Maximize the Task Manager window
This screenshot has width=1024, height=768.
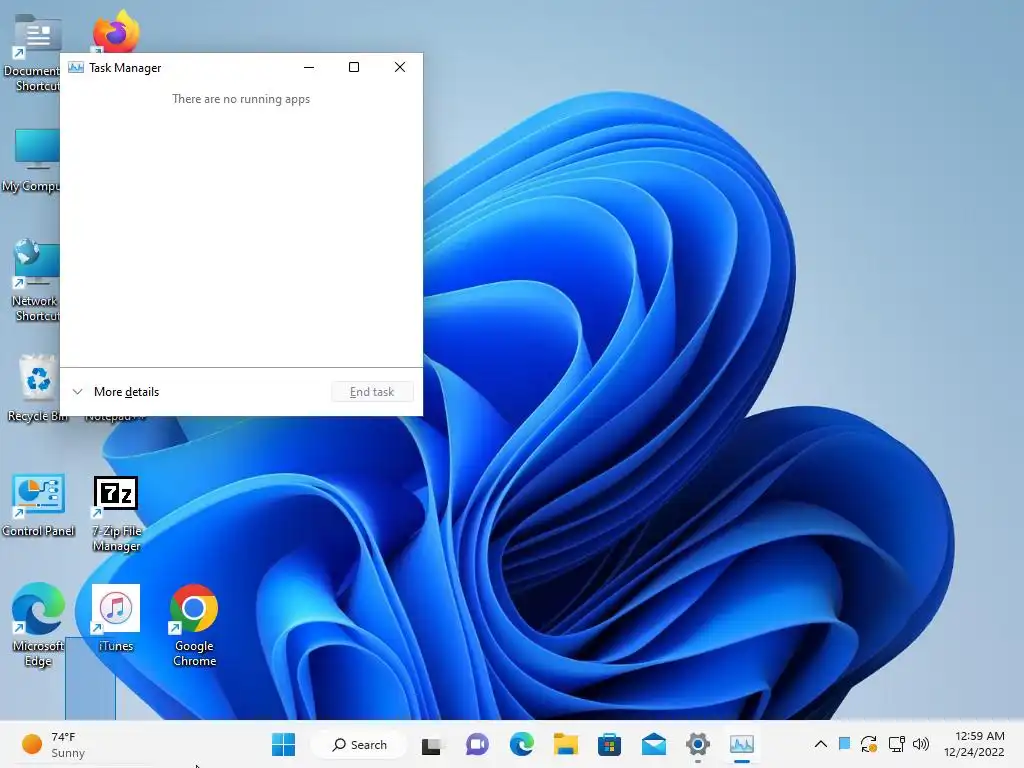354,67
